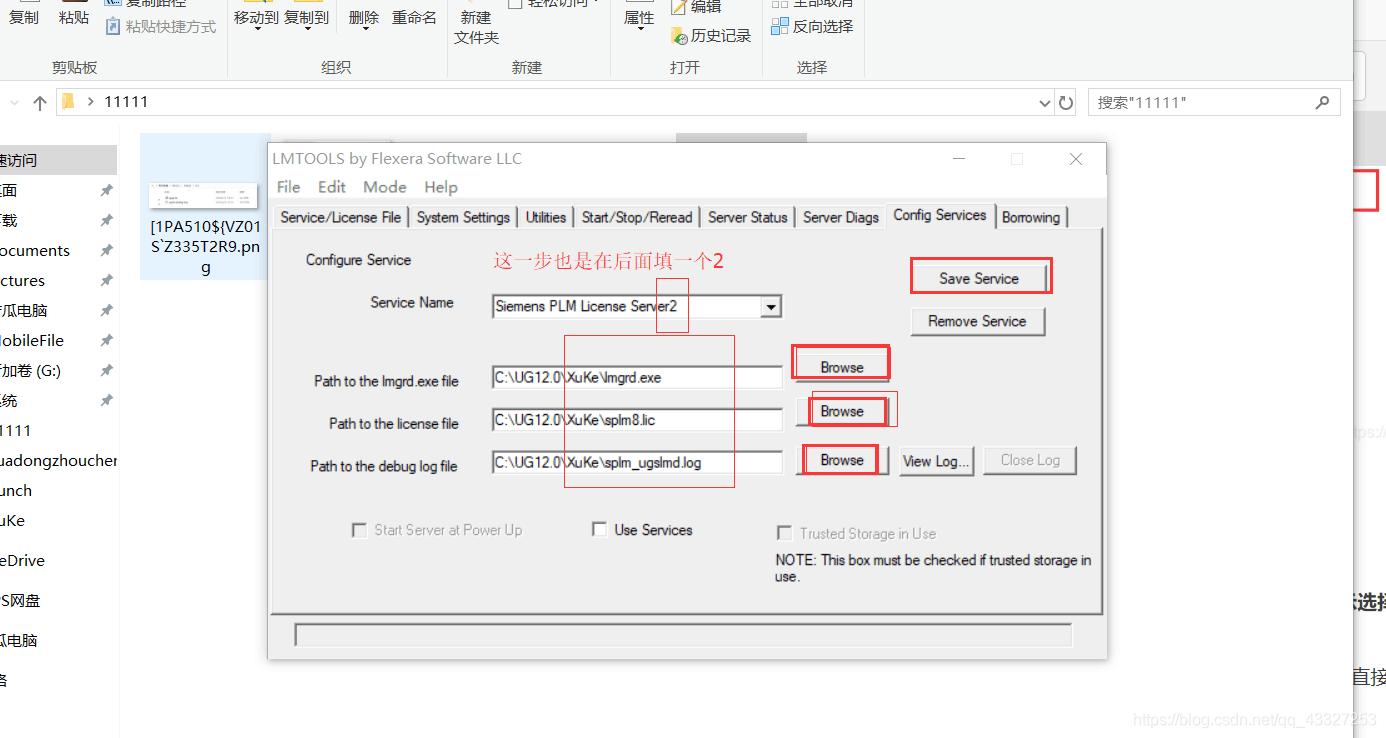Viewport: 1386px width, 738px height.
Task: Click 复制 in the Explorer ribbon
Action: (x=24, y=17)
